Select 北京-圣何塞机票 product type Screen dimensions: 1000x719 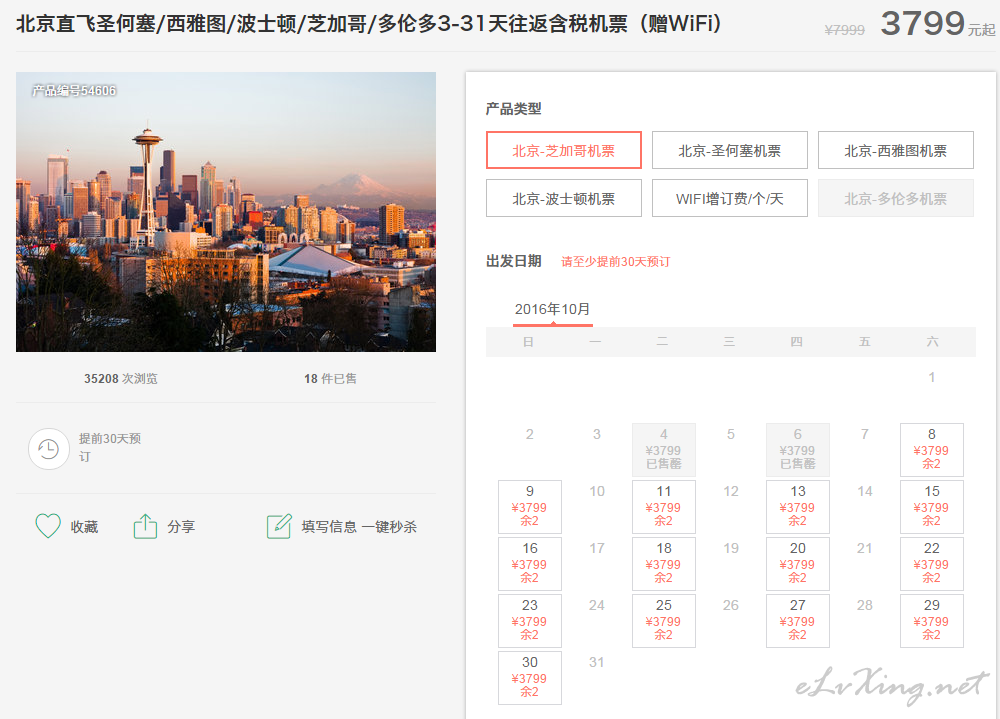click(730, 150)
